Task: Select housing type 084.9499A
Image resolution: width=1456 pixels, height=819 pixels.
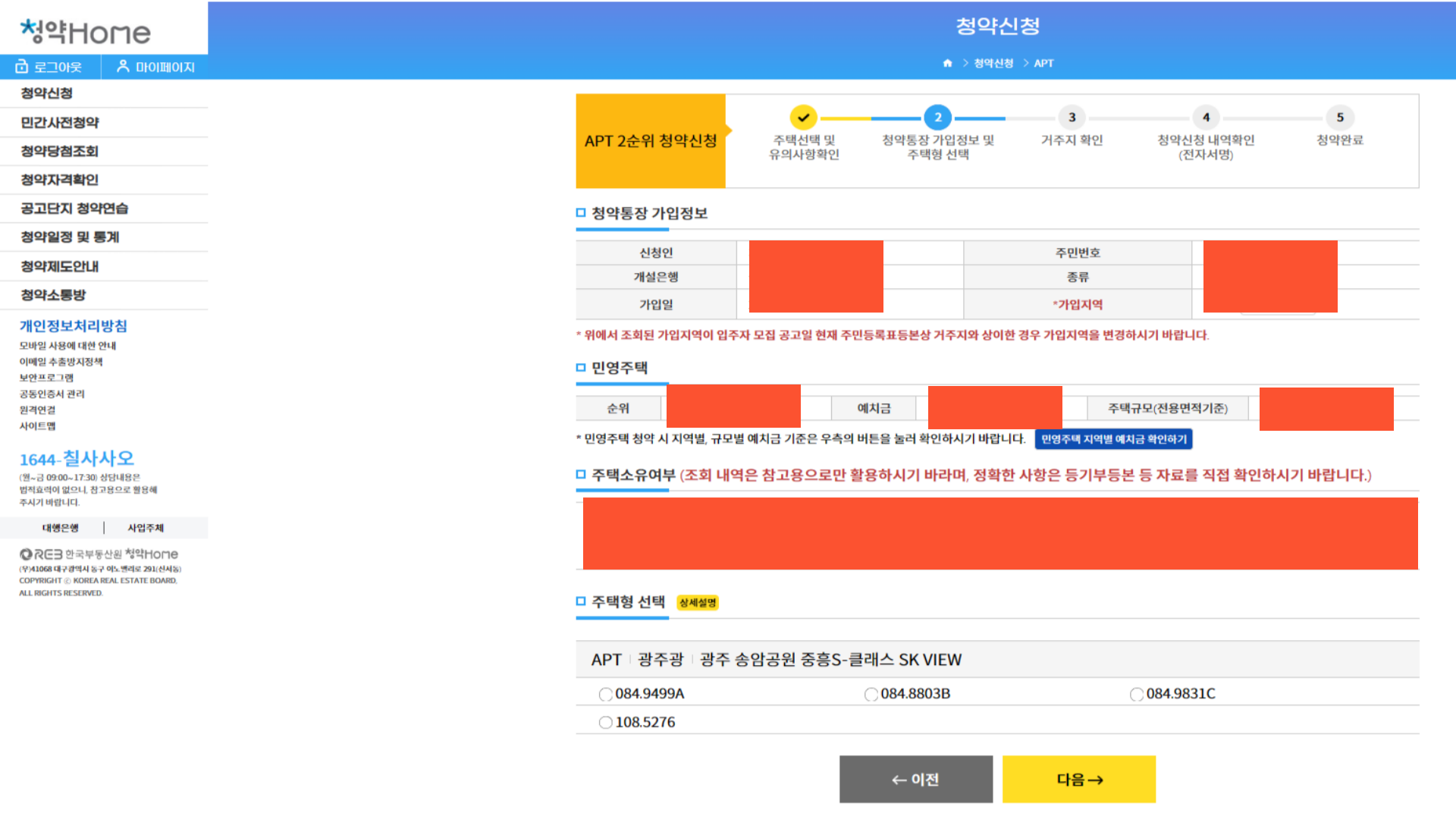Action: click(605, 694)
